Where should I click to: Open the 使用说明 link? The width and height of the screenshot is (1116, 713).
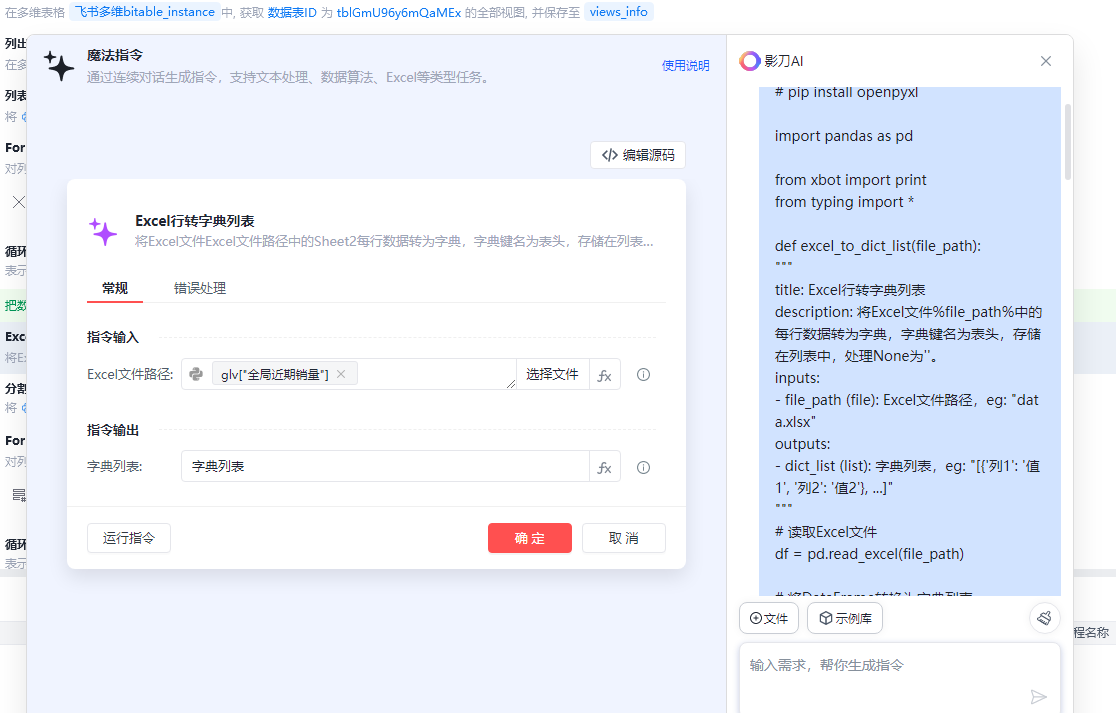click(685, 66)
